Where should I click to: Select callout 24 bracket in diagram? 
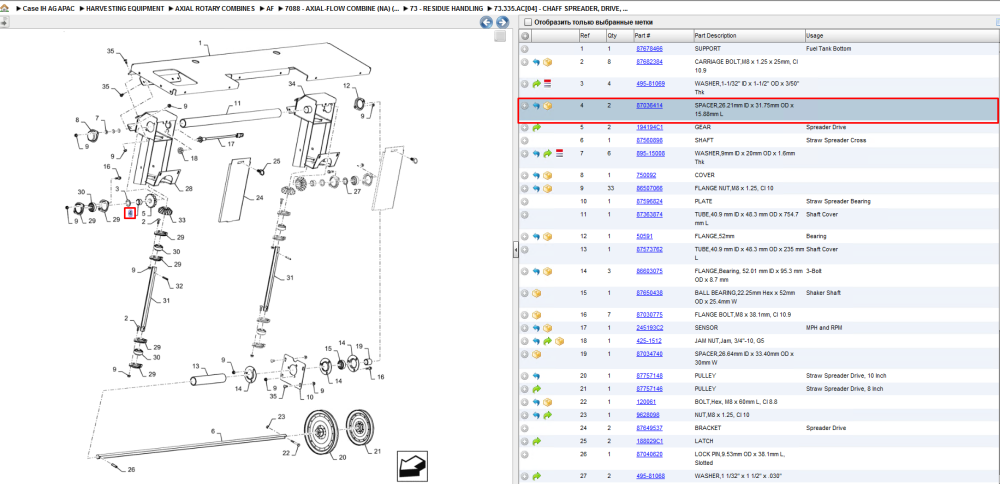click(x=260, y=198)
